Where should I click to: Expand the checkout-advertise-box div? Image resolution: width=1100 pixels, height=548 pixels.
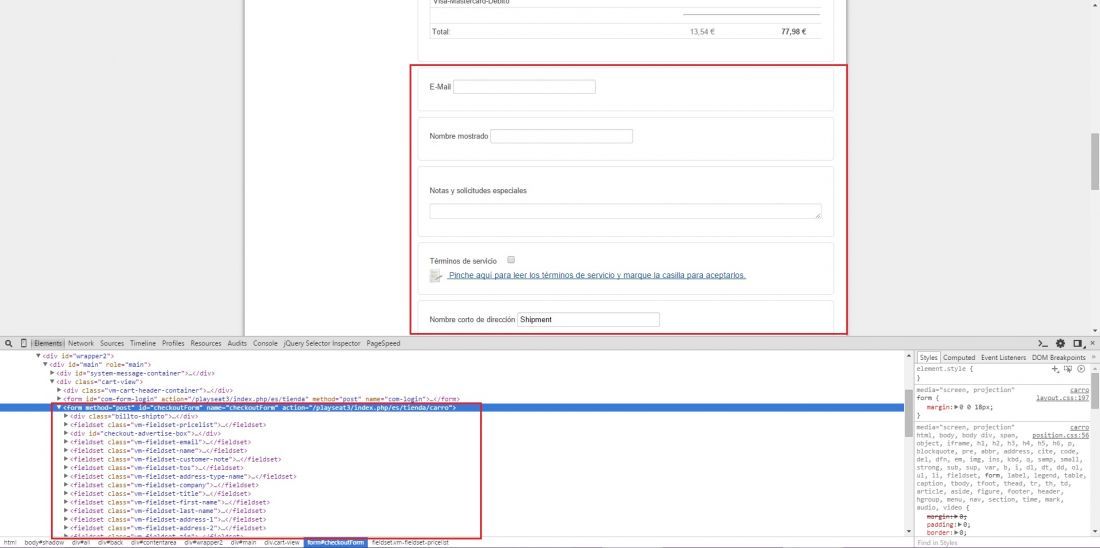[67, 434]
